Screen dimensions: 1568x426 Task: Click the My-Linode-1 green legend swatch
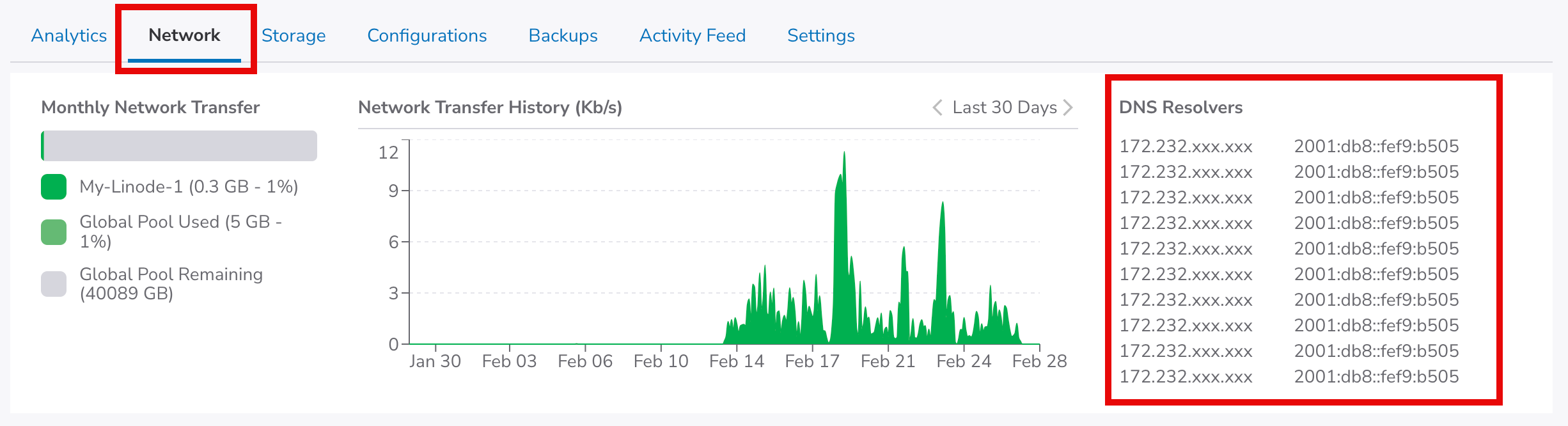(x=54, y=187)
